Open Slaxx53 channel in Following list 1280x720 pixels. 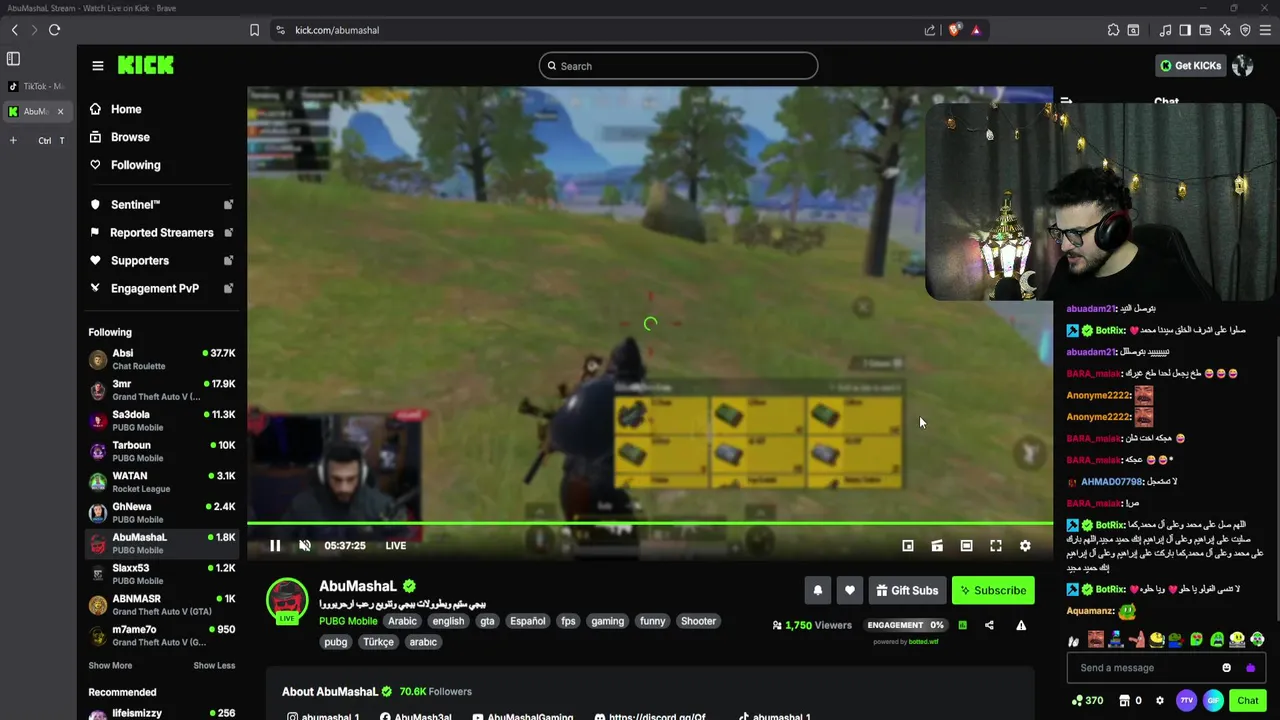(x=162, y=574)
